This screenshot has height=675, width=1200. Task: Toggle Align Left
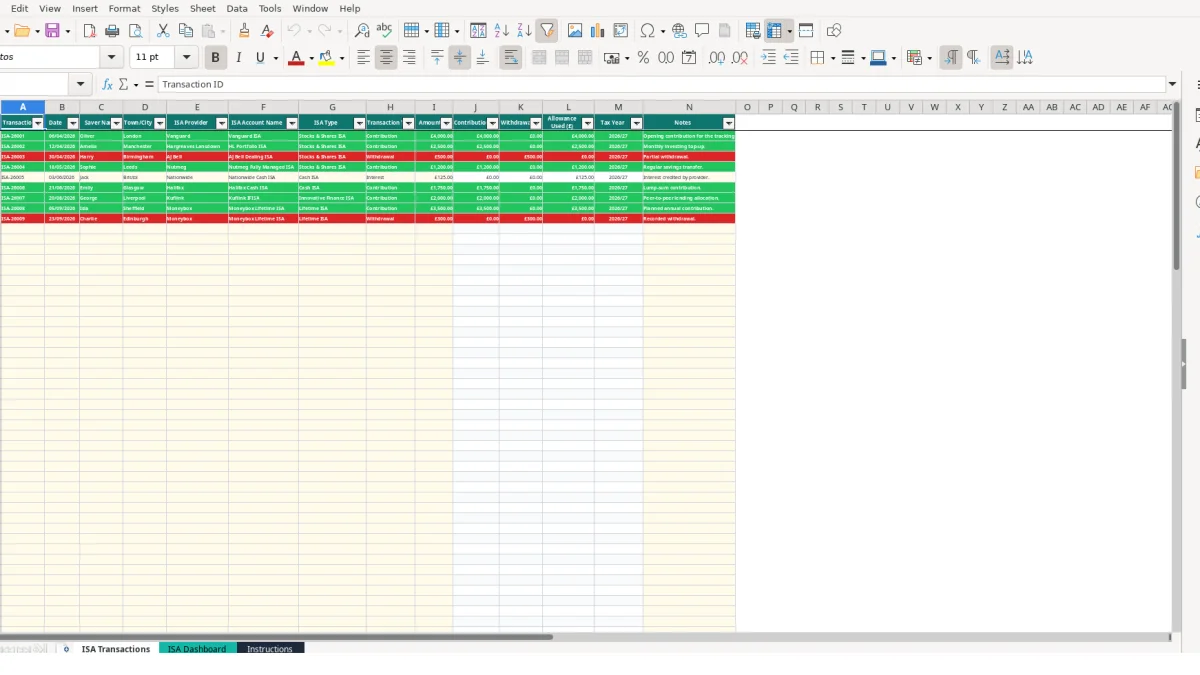363,58
